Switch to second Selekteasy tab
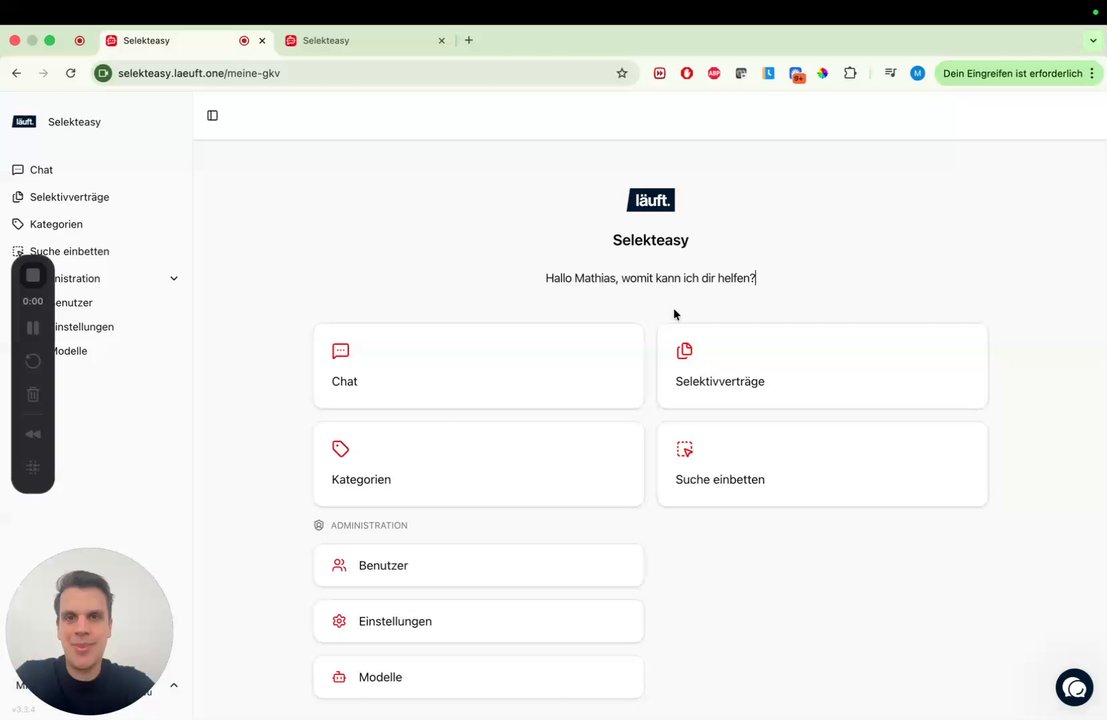 coord(366,41)
